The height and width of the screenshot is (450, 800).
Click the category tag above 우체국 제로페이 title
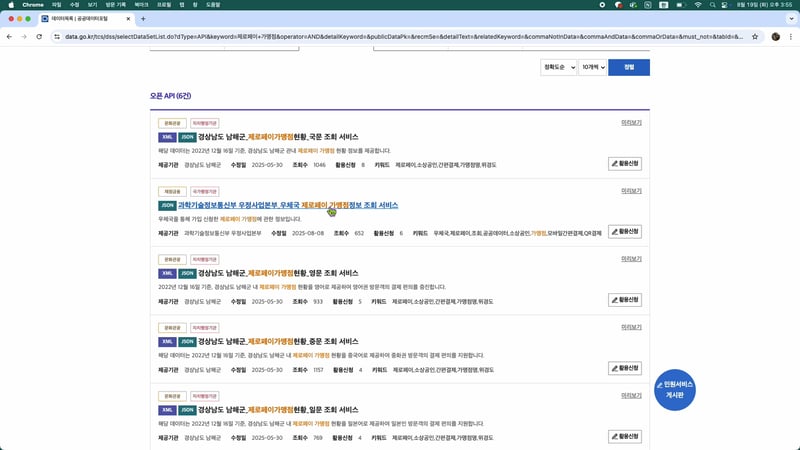[x=172, y=191]
